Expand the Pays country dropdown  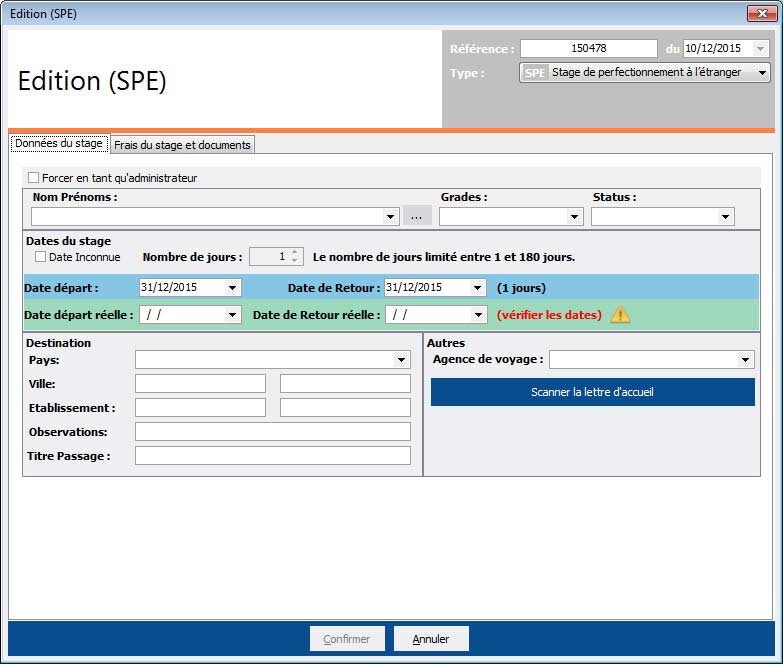click(x=401, y=360)
